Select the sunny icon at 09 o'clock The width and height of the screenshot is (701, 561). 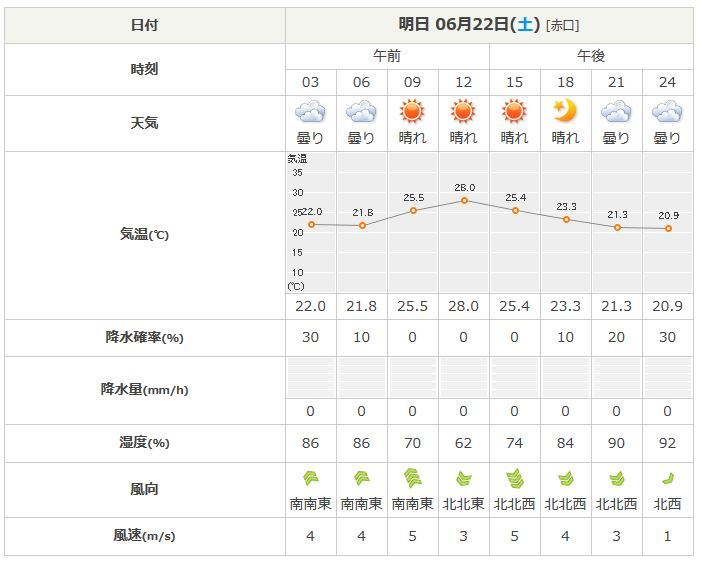pos(412,112)
